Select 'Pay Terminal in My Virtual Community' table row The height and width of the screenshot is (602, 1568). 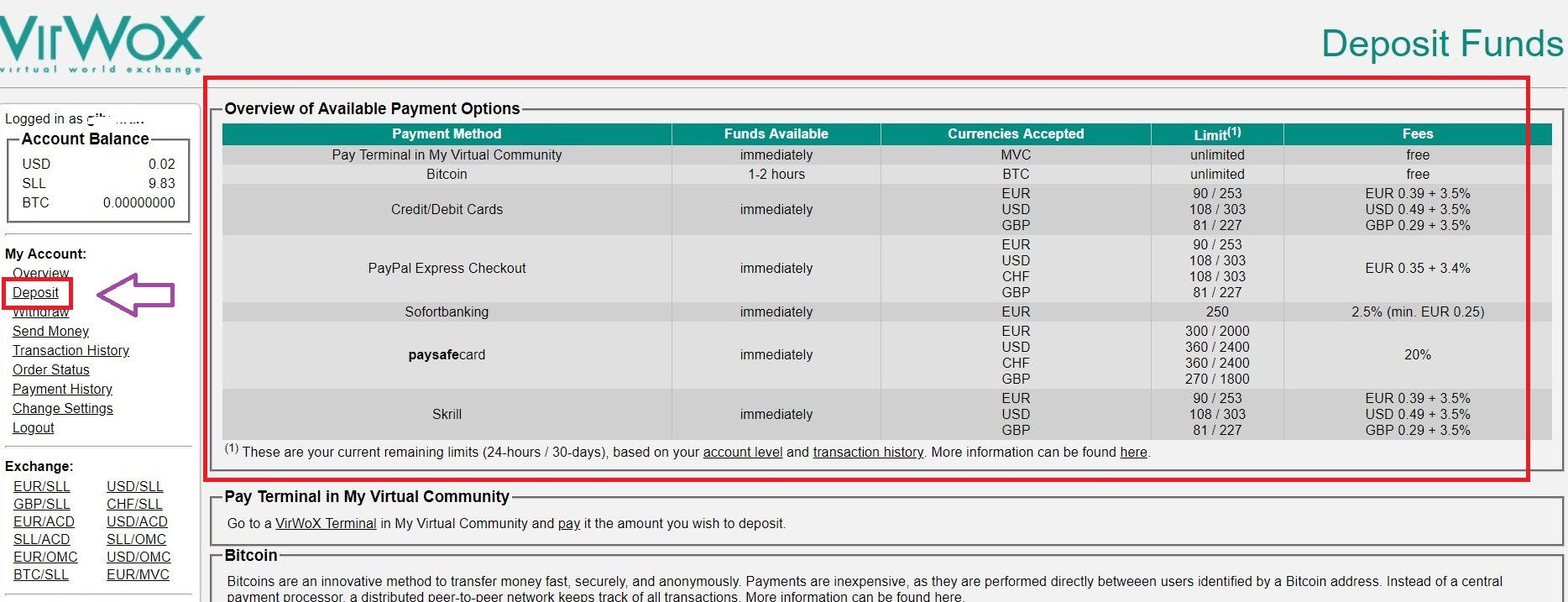tap(887, 154)
